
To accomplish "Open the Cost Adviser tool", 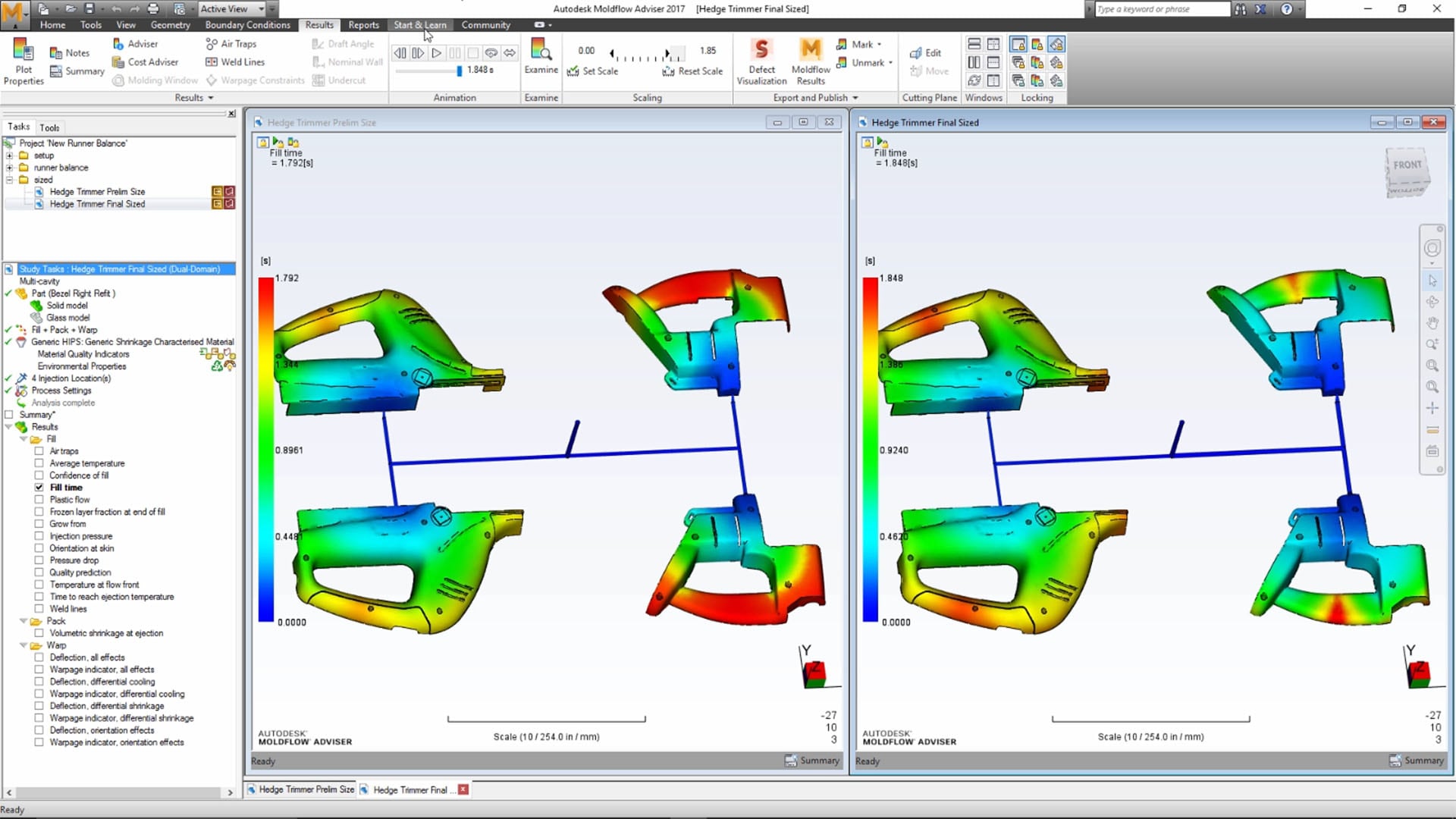I will coord(146,62).
